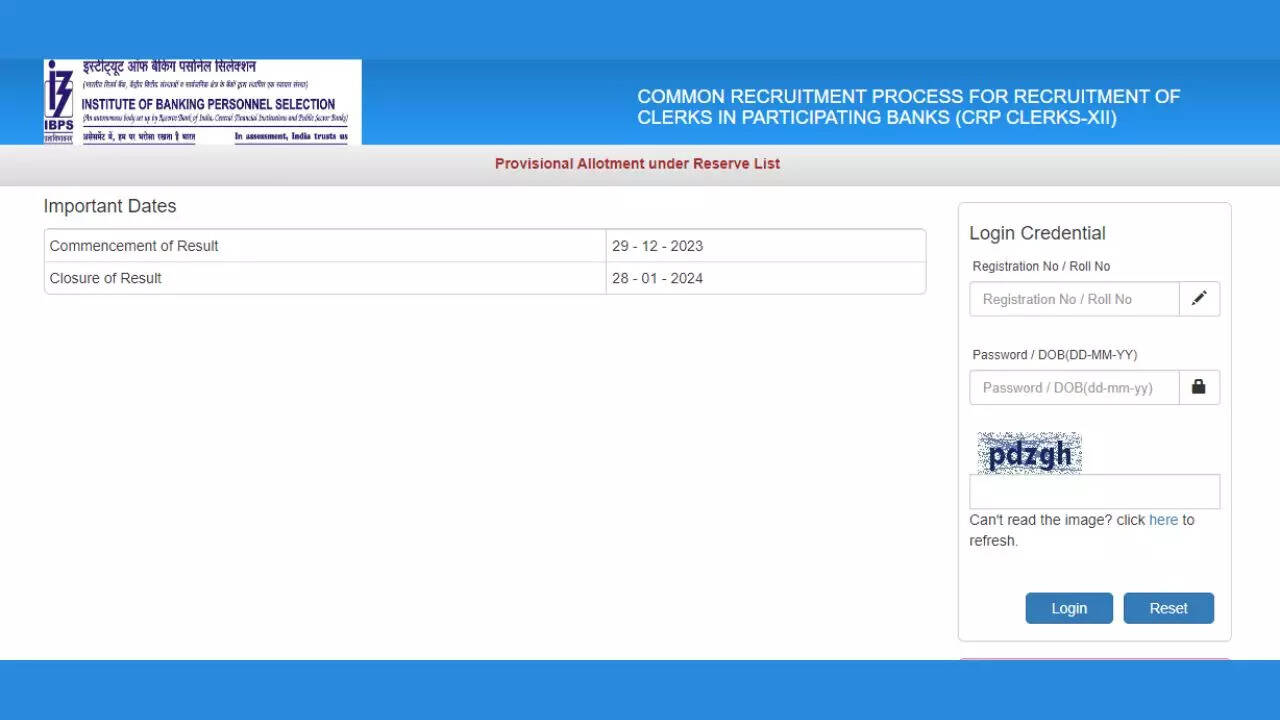Click the date 28 - 01 - 2024
Image resolution: width=1280 pixels, height=720 pixels.
click(x=657, y=278)
